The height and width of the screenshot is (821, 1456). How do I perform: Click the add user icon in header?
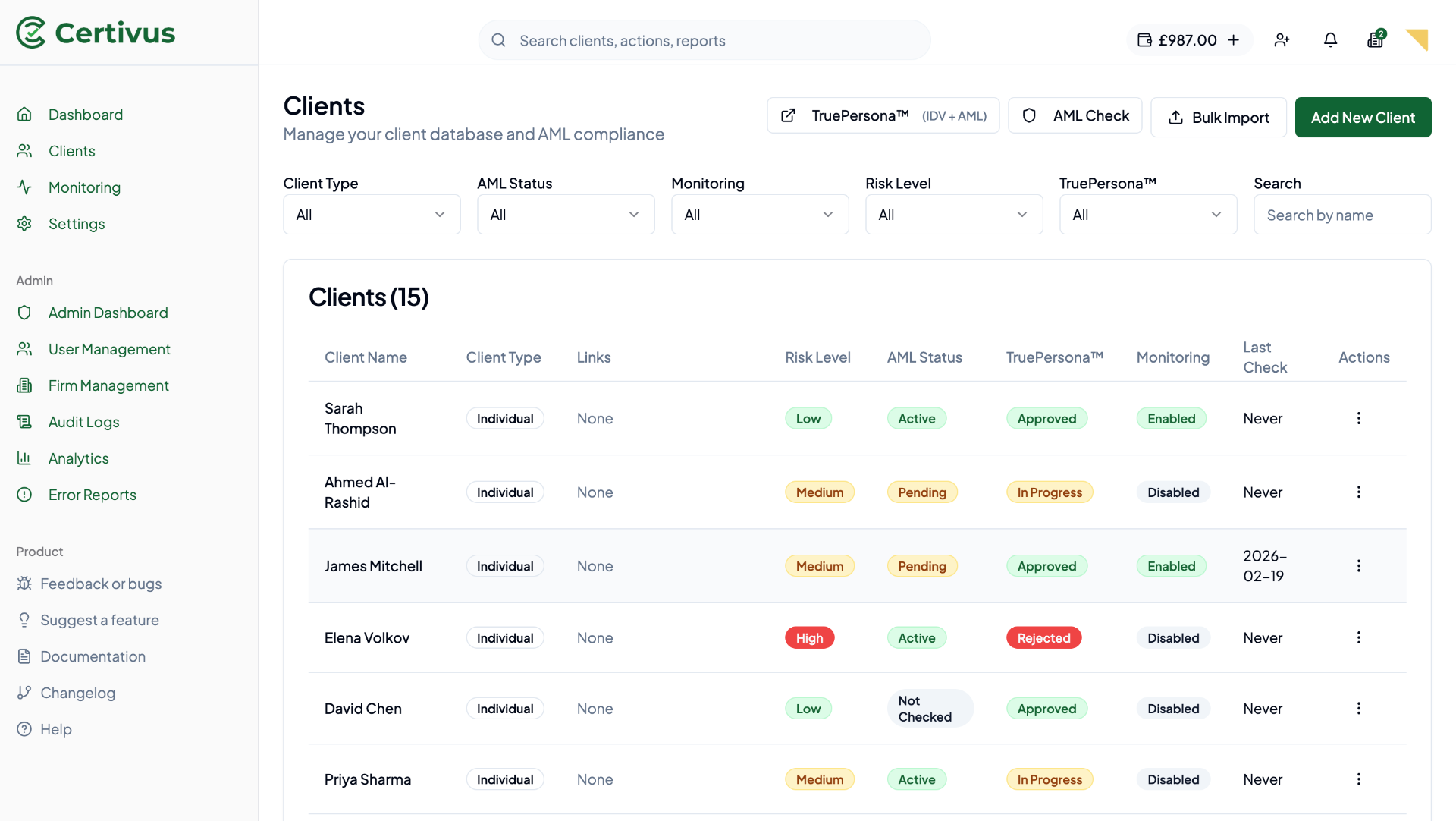tap(1282, 39)
